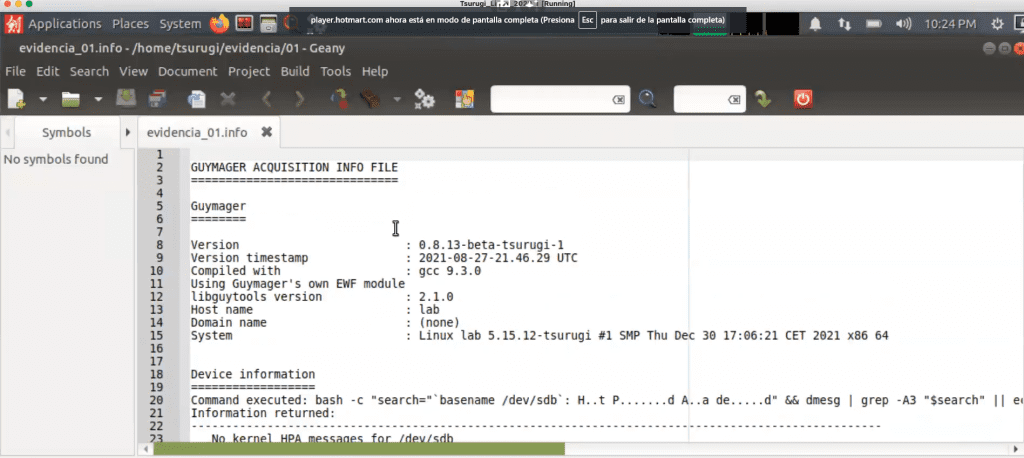This screenshot has width=1024, height=458.
Task: Open the Build menu
Action: coord(295,71)
